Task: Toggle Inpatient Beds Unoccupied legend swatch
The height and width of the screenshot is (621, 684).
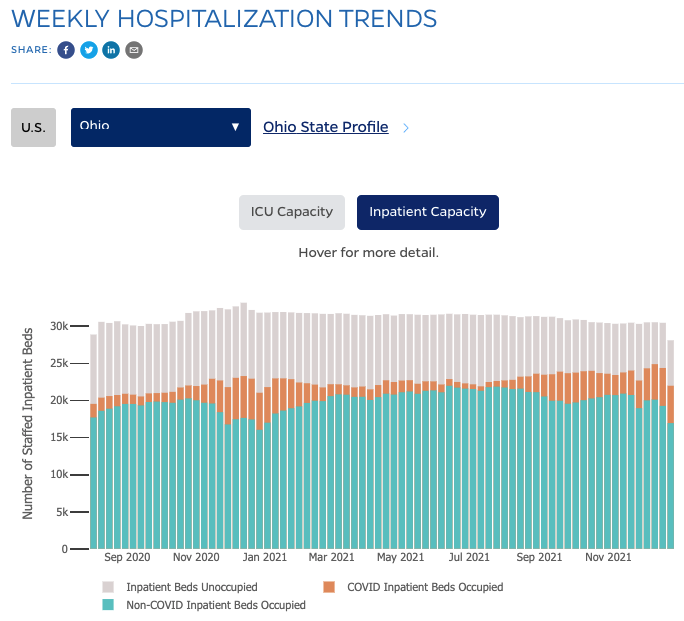Action: coord(108,587)
